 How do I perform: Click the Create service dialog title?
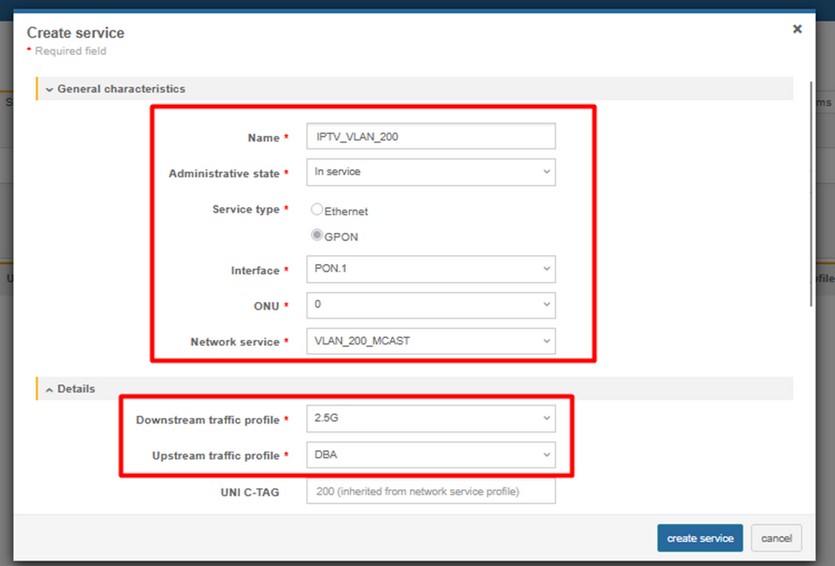tap(75, 33)
